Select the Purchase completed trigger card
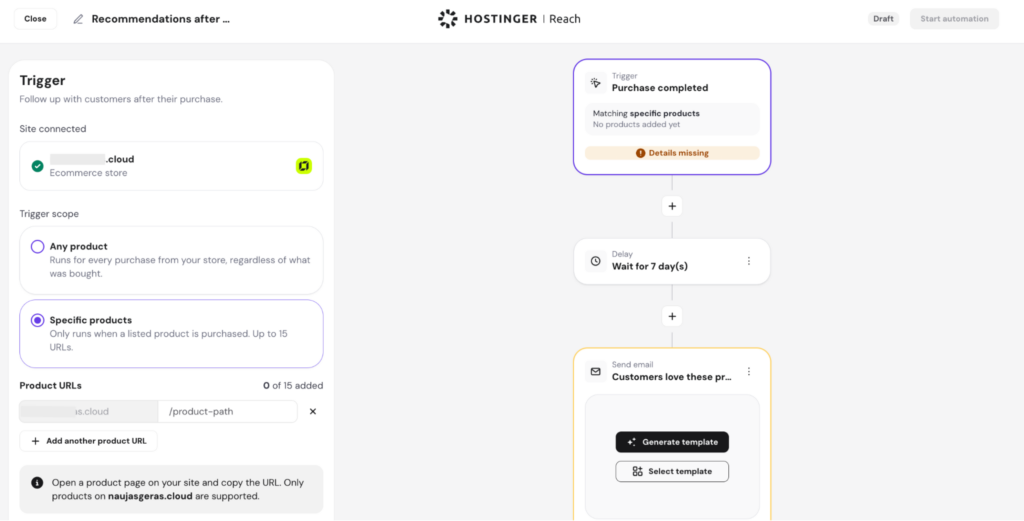Screen dimensions: 1024x521 [672, 117]
